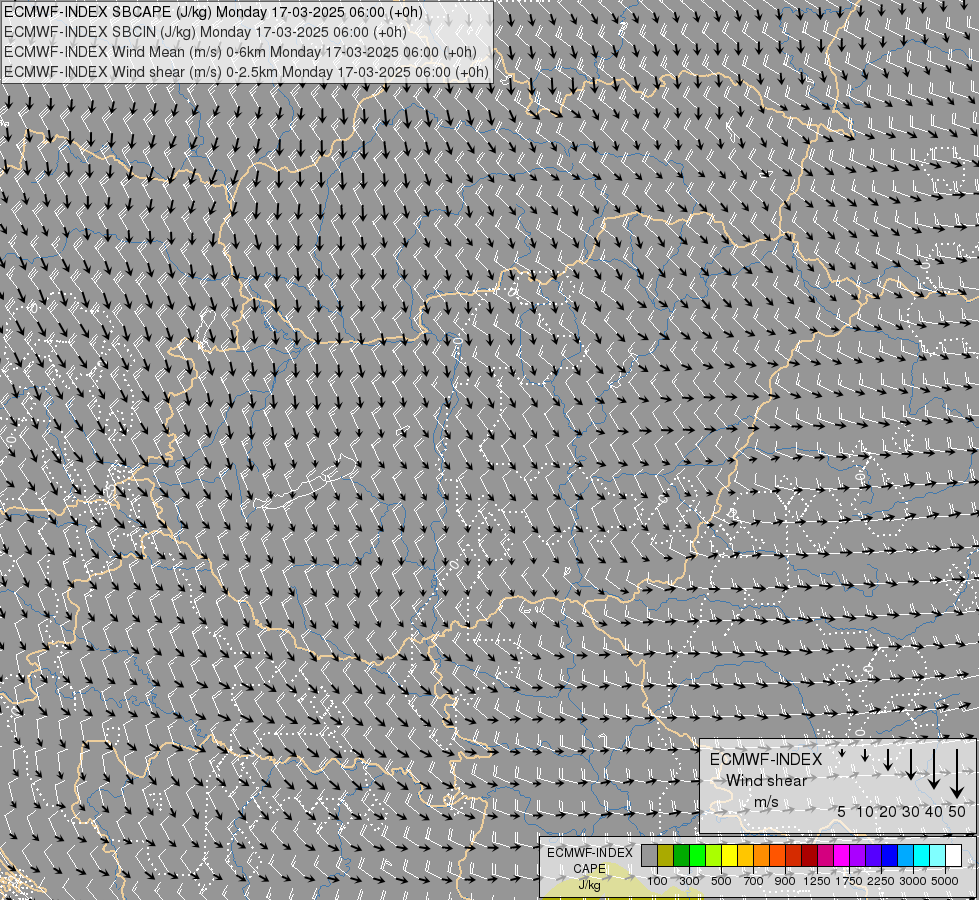
Task: Click the 5000 label in CAPE legend
Action: coord(945,881)
